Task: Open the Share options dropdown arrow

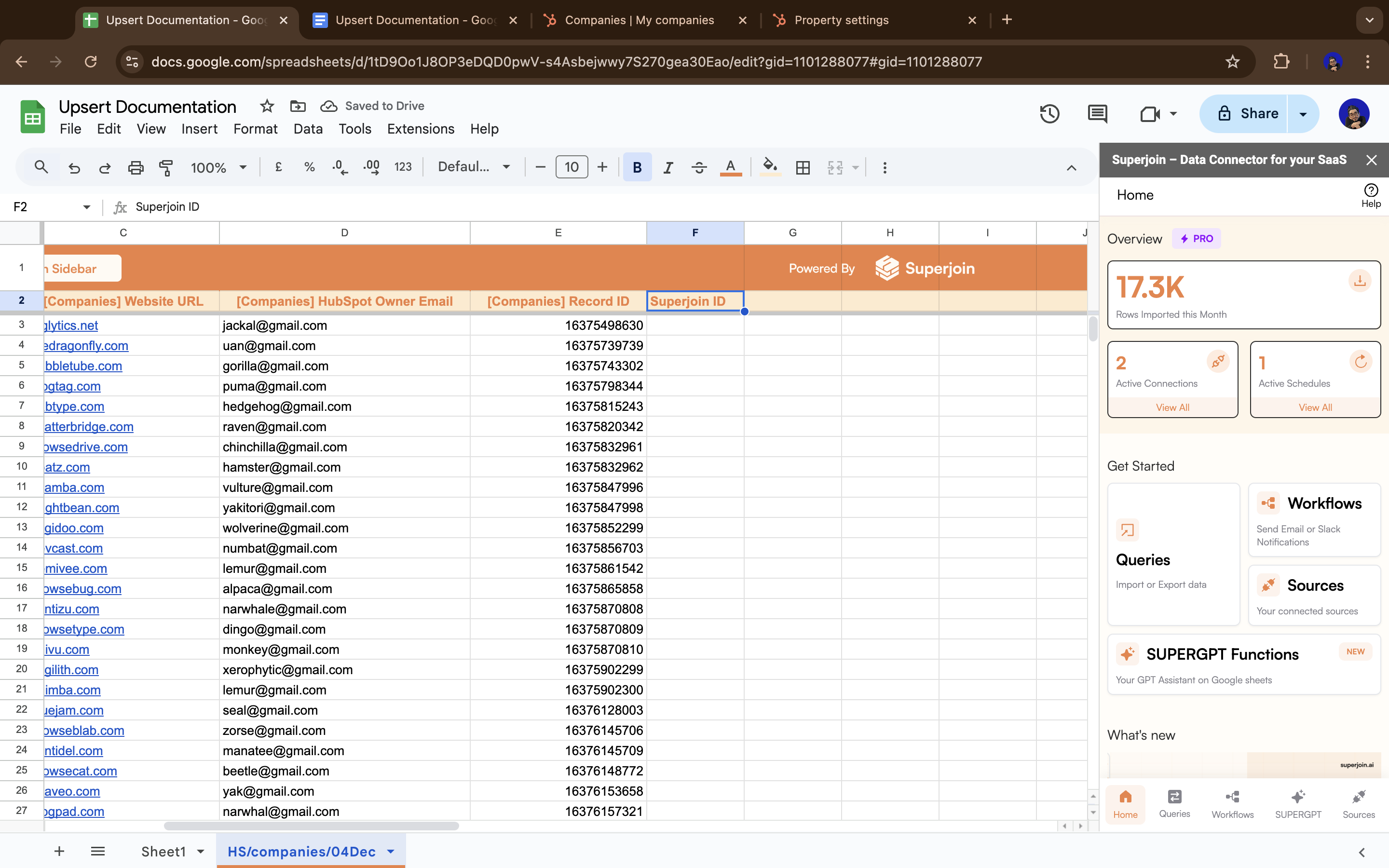Action: point(1303,114)
